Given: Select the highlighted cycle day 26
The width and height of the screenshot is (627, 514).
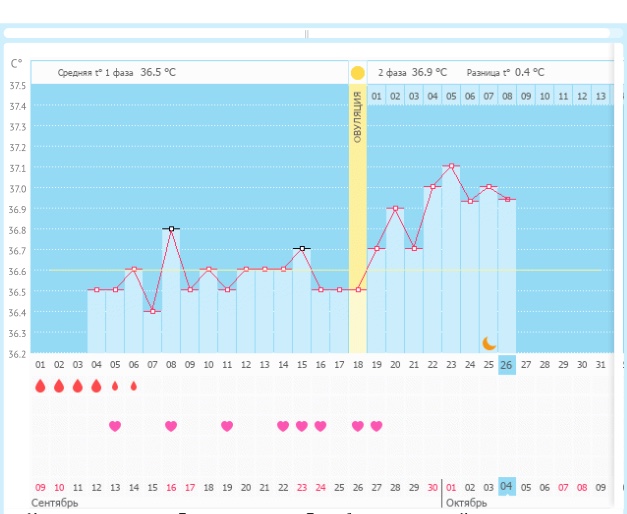Looking at the screenshot, I should click(507, 364).
